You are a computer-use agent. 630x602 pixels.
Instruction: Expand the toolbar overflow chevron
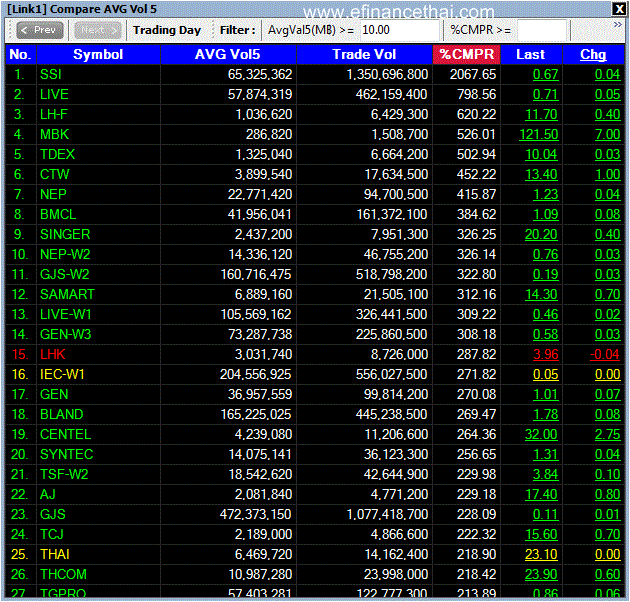coord(618,25)
